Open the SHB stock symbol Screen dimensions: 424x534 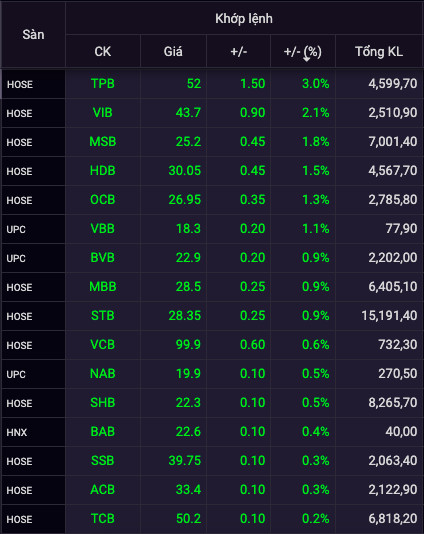[x=103, y=403]
